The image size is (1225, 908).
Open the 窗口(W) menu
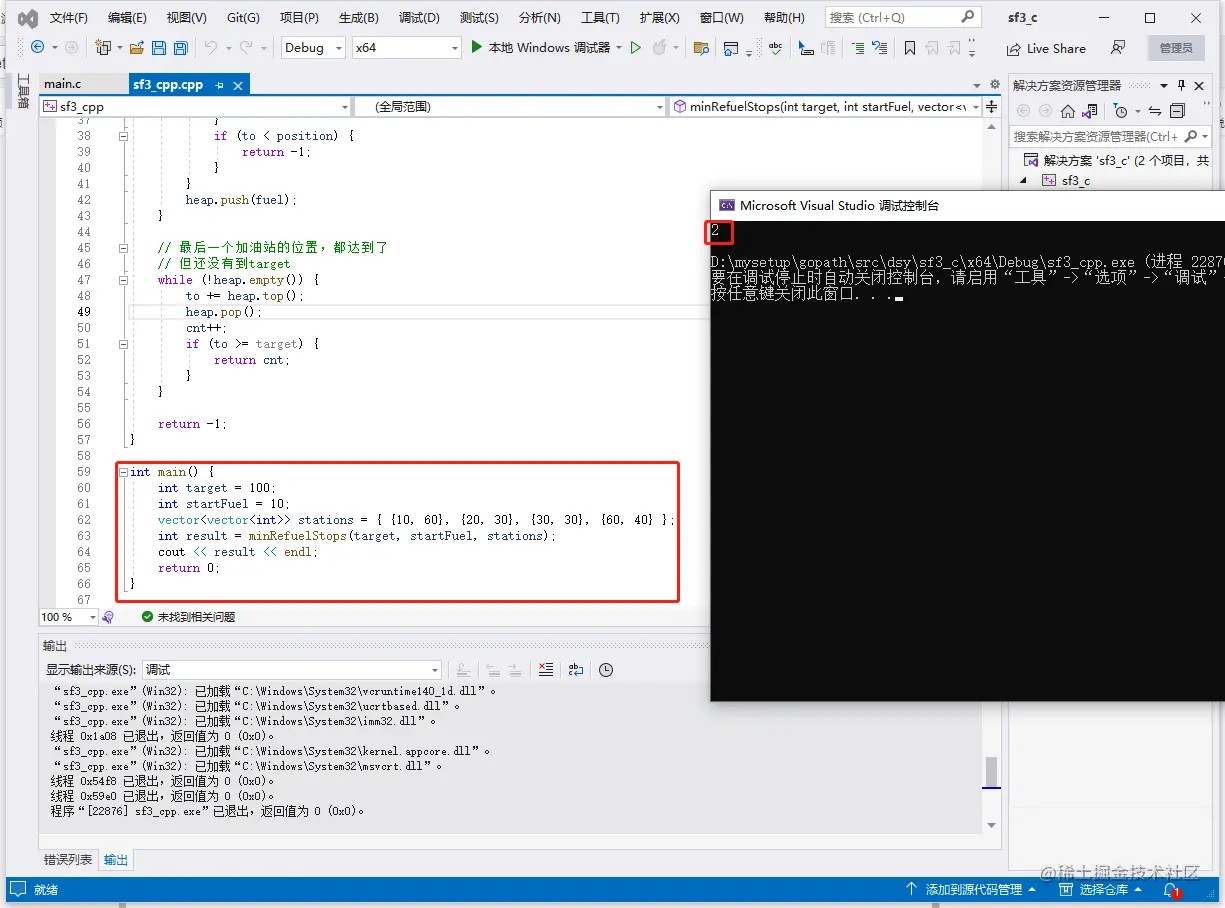click(721, 18)
